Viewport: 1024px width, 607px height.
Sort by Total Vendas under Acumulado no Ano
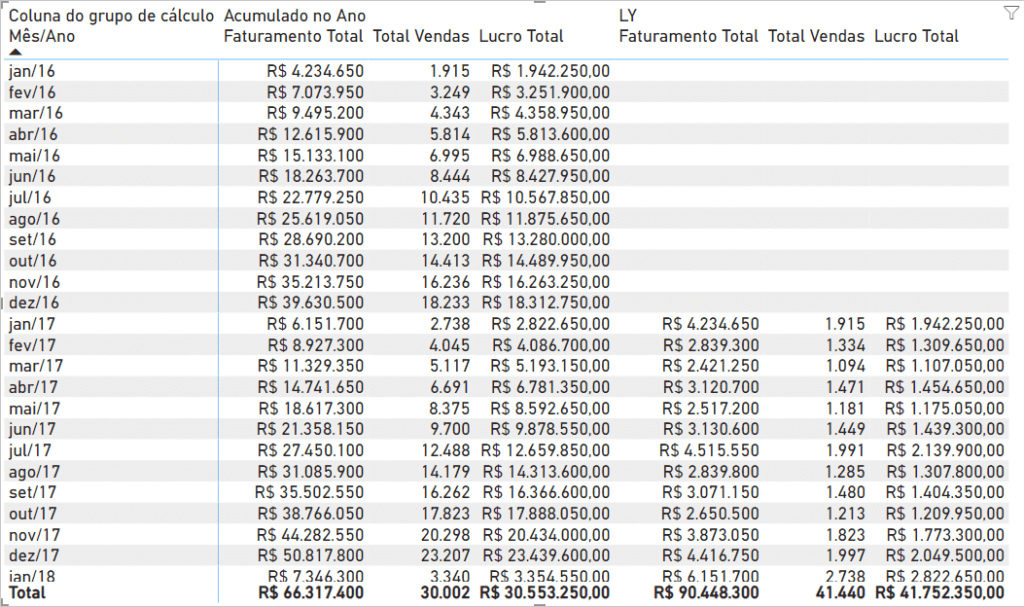[x=421, y=36]
